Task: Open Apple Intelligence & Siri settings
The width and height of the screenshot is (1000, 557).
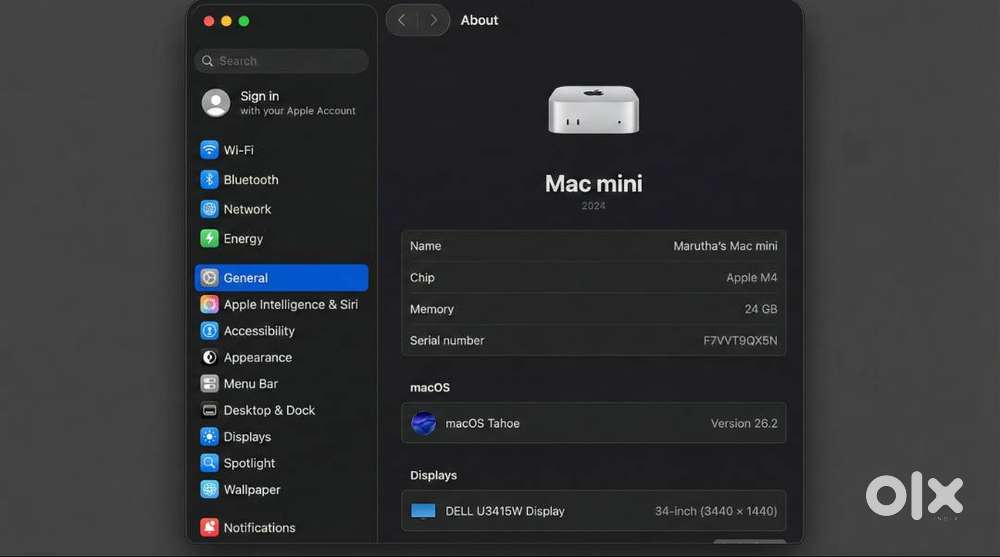Action: [x=290, y=304]
